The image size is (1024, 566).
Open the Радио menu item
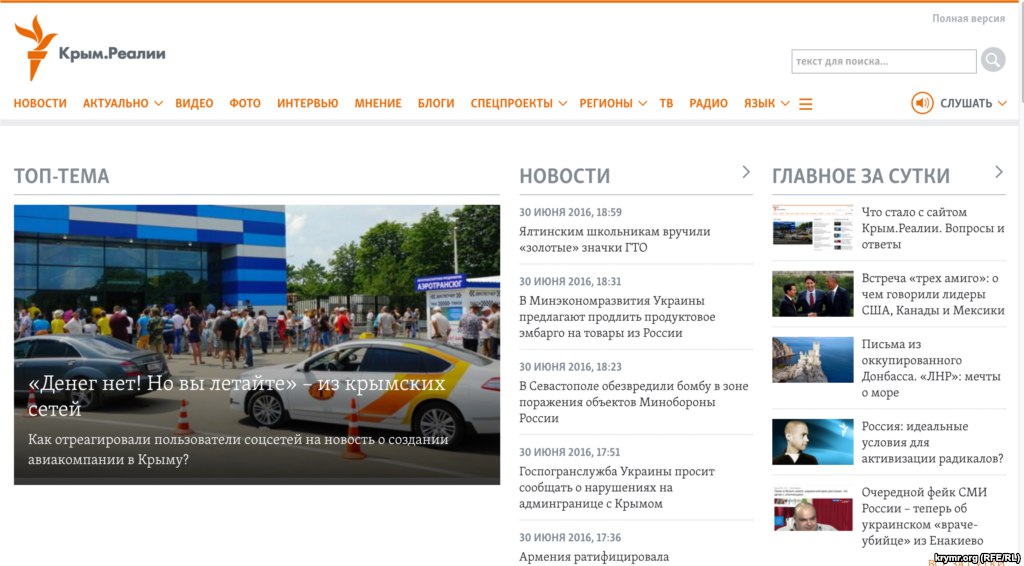pyautogui.click(x=709, y=103)
